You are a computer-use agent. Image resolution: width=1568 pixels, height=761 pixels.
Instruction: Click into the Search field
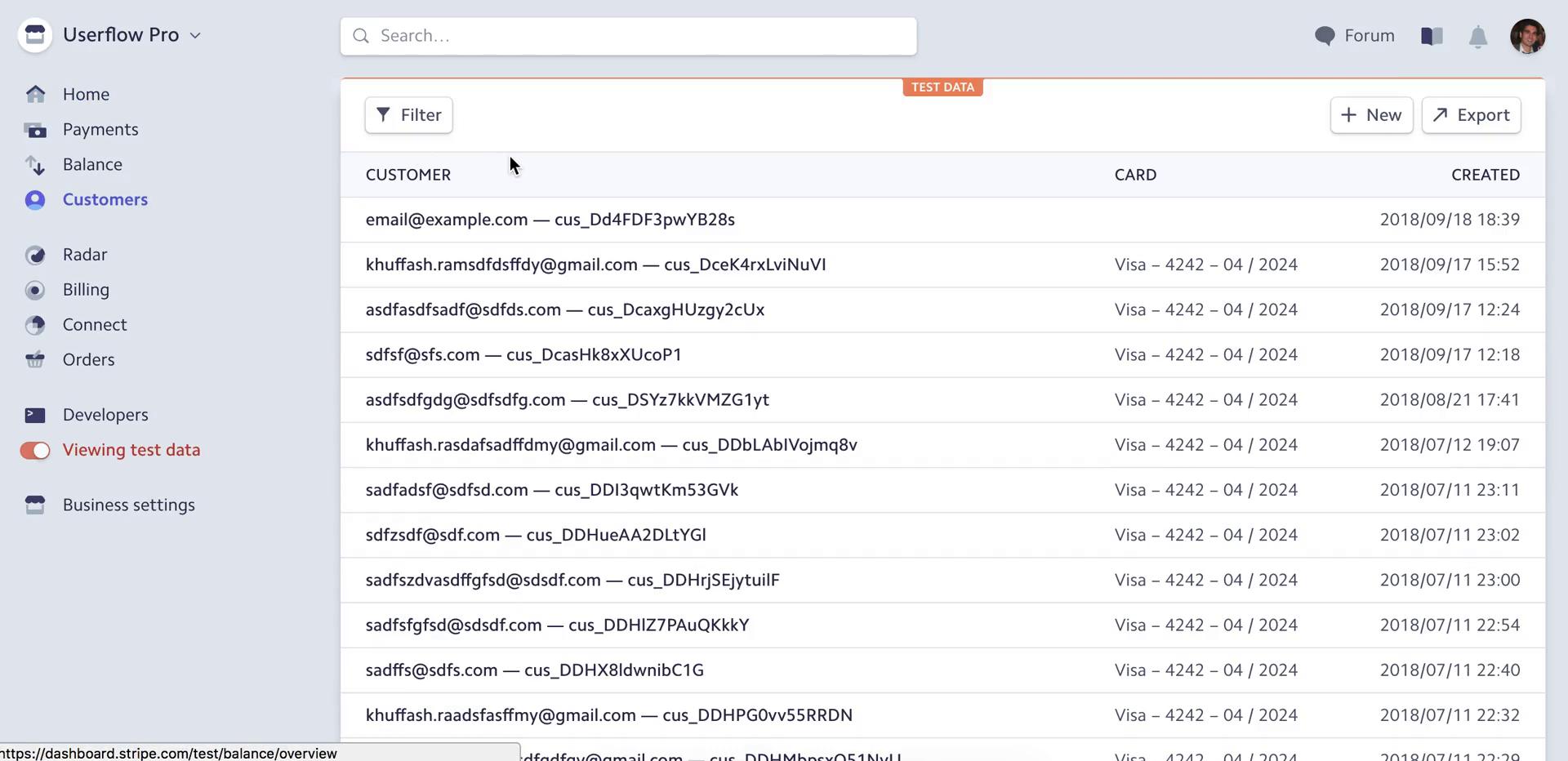click(629, 36)
